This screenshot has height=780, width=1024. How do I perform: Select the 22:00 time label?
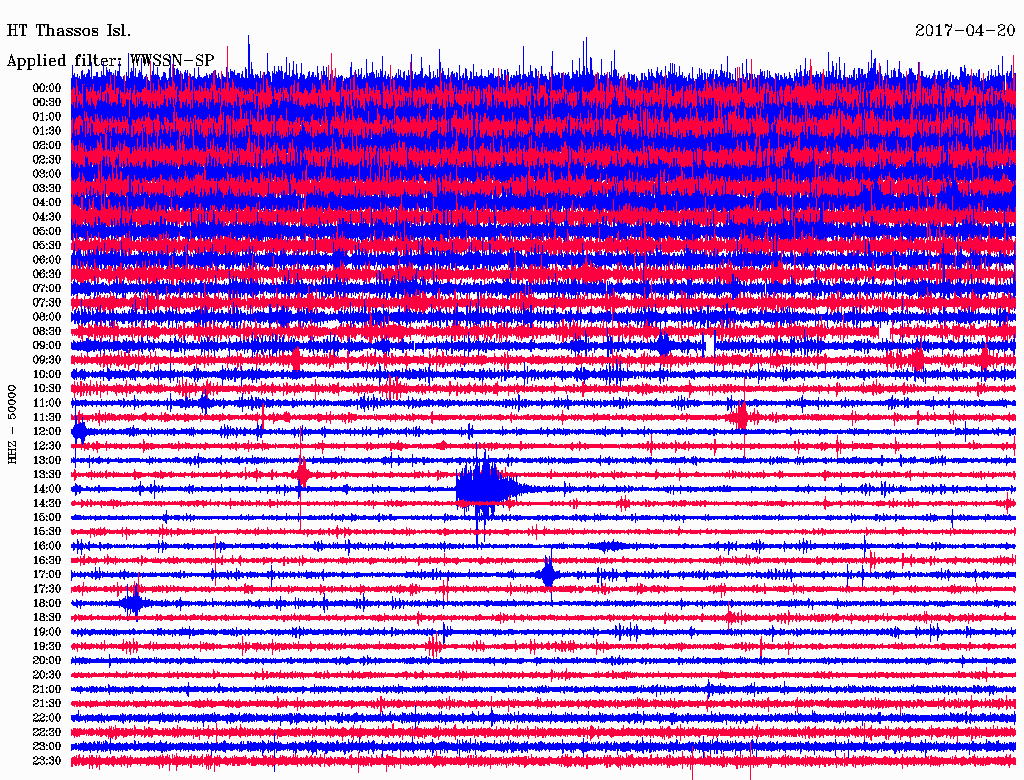(46, 718)
